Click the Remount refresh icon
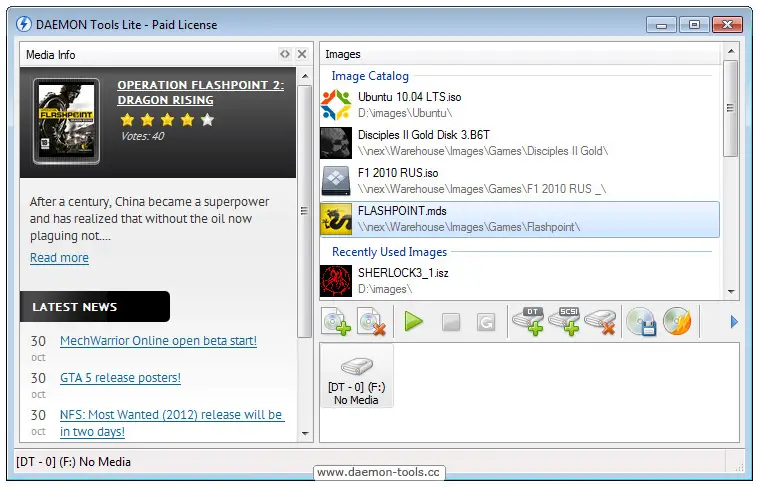759x487 pixels. (x=486, y=322)
